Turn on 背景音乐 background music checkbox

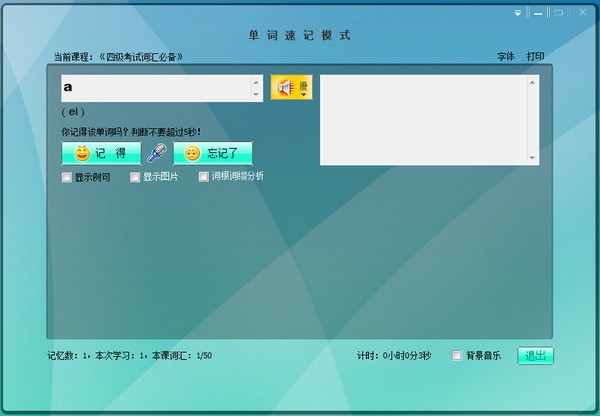click(x=457, y=355)
